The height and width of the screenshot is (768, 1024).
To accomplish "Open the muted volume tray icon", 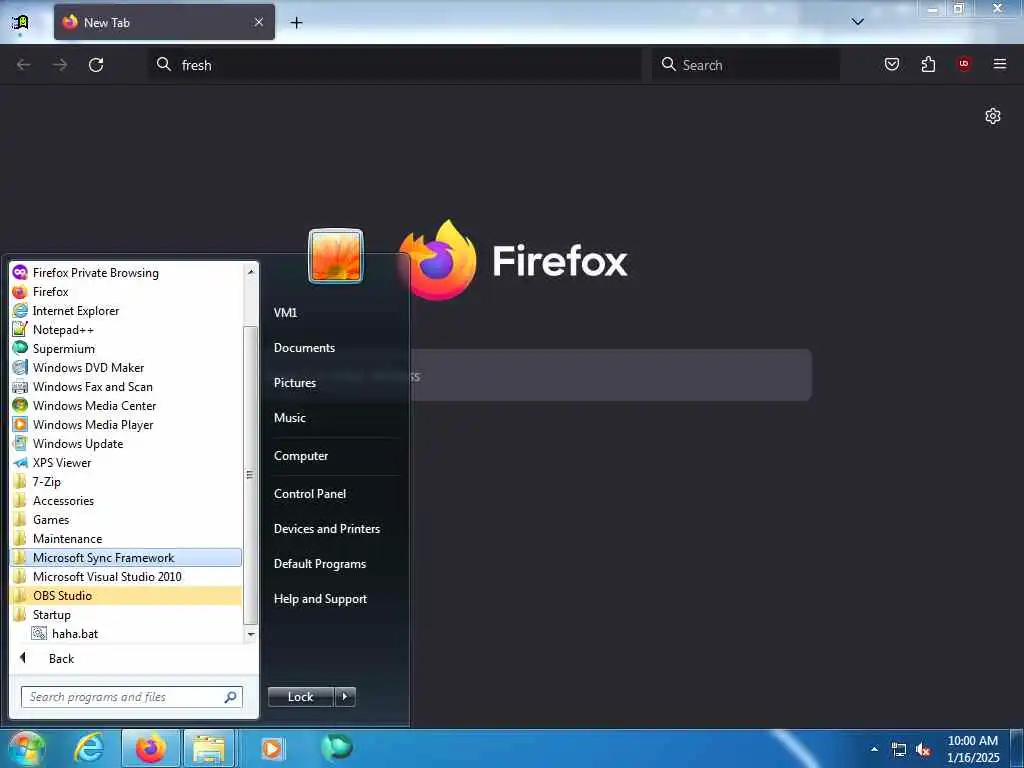I will [923, 750].
